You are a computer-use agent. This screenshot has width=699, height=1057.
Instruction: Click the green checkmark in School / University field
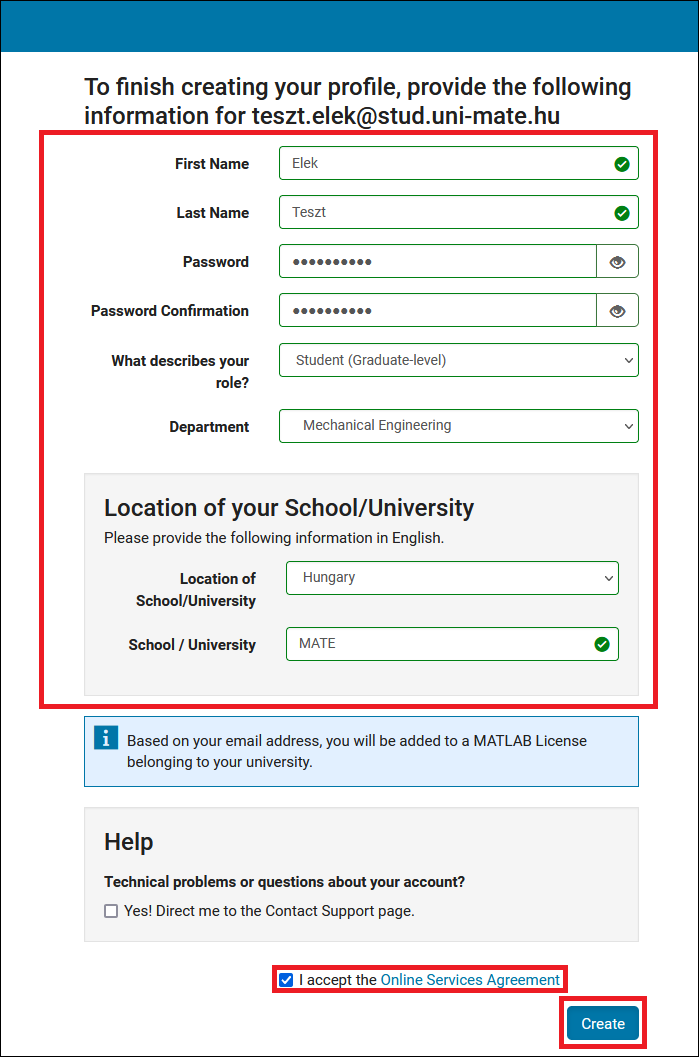(602, 644)
